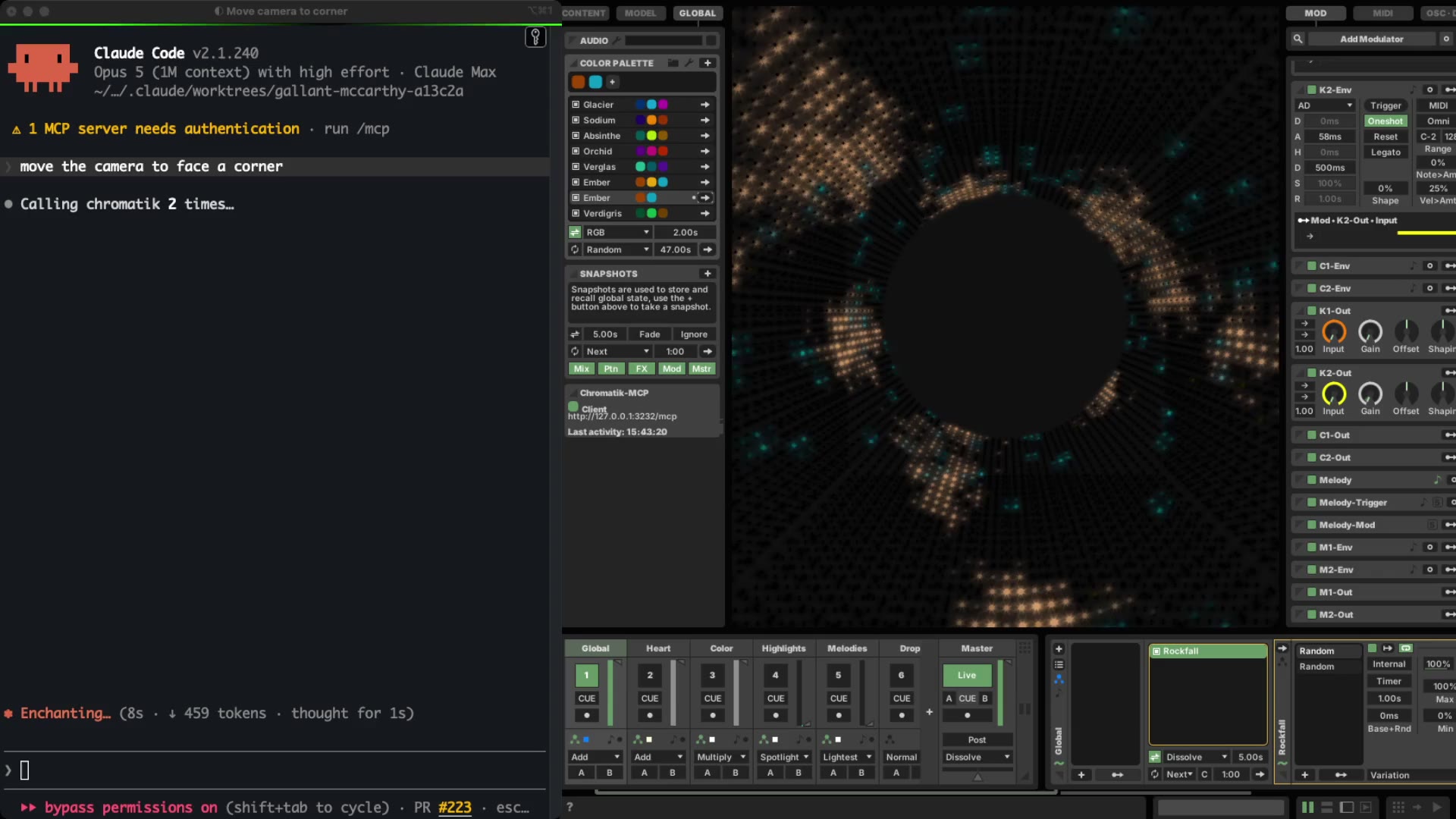The height and width of the screenshot is (819, 1456).
Task: Toggle the Chromatik-MCP Client enable
Action: [x=573, y=407]
